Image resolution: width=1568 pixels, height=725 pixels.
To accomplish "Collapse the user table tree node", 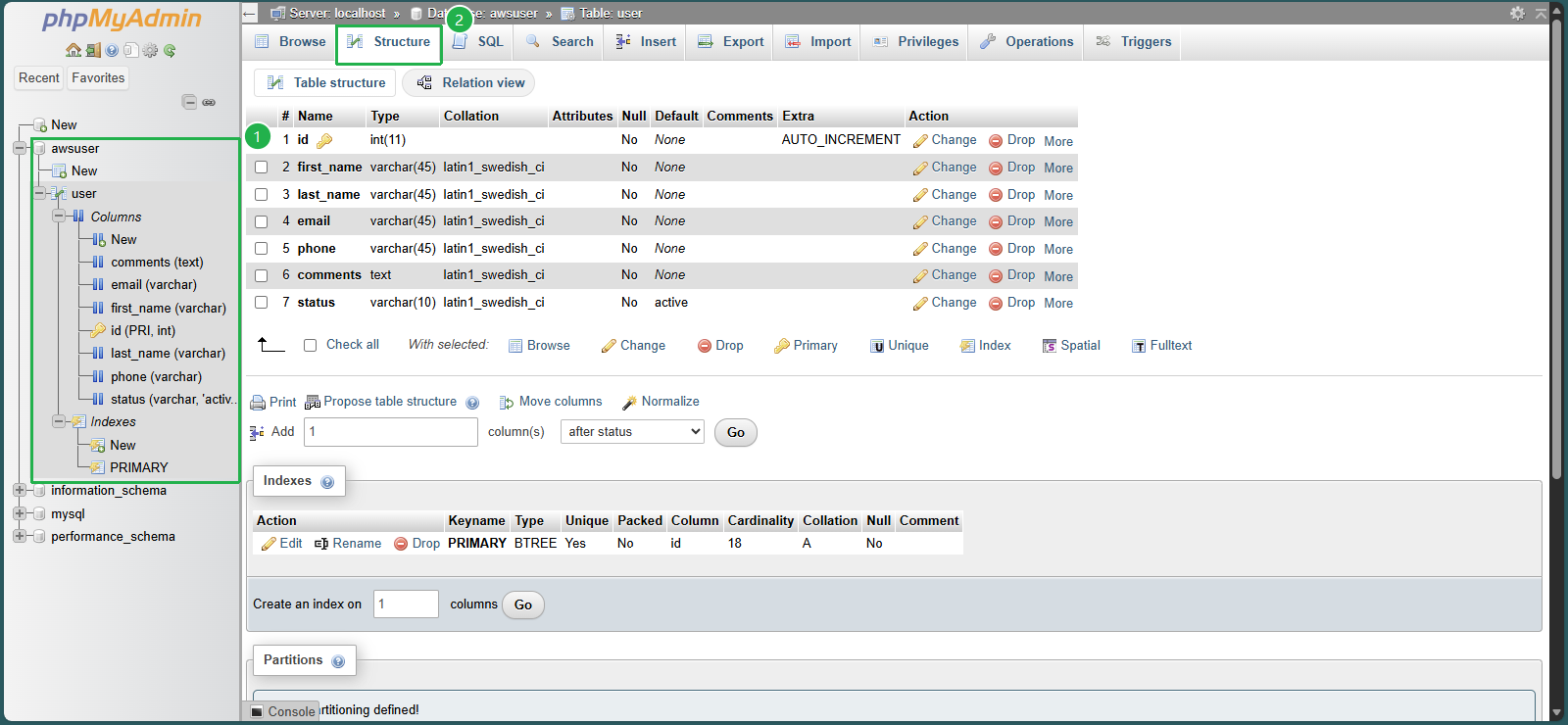I will point(39,193).
